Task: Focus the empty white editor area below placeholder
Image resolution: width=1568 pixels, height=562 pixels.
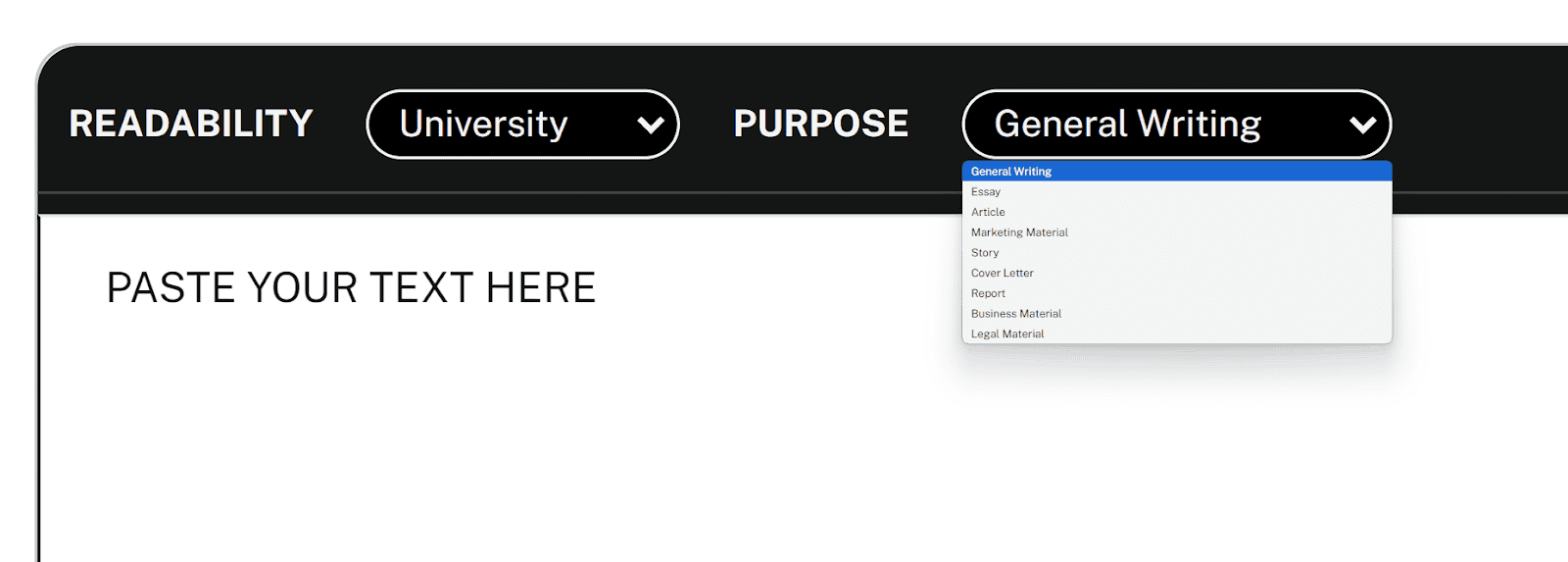Action: (588, 441)
